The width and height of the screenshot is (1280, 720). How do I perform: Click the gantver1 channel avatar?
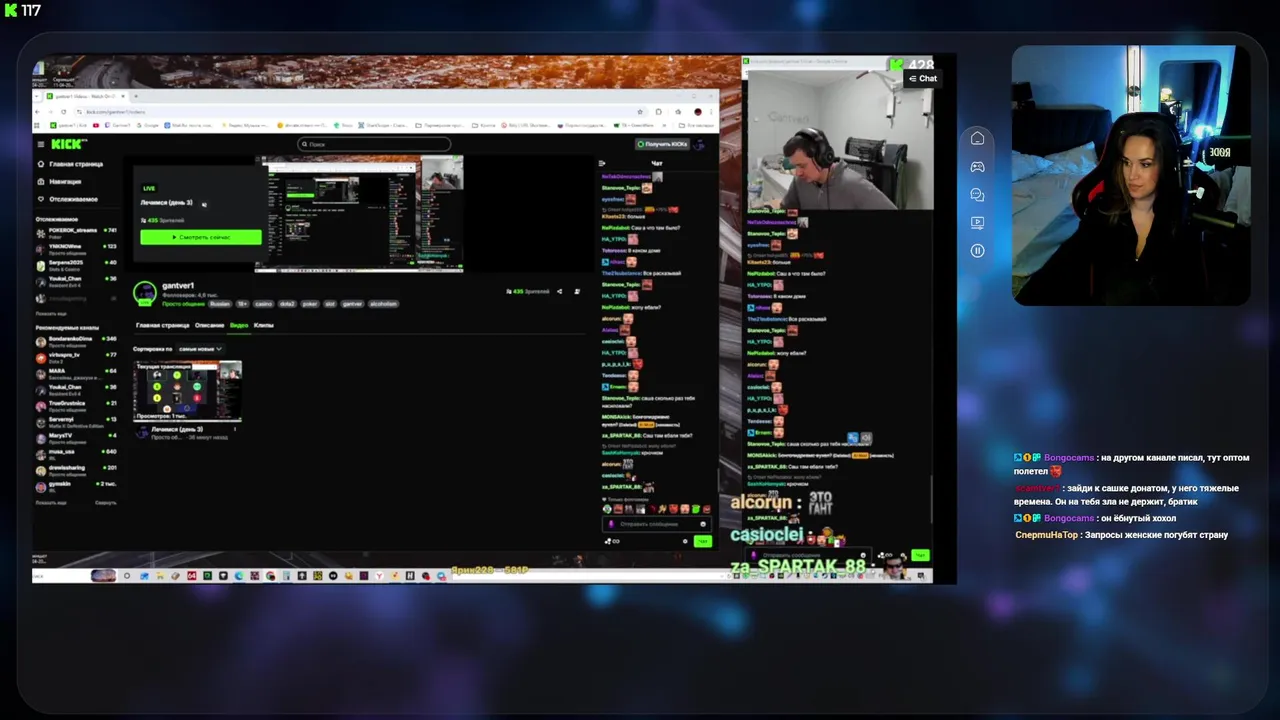pyautogui.click(x=145, y=291)
